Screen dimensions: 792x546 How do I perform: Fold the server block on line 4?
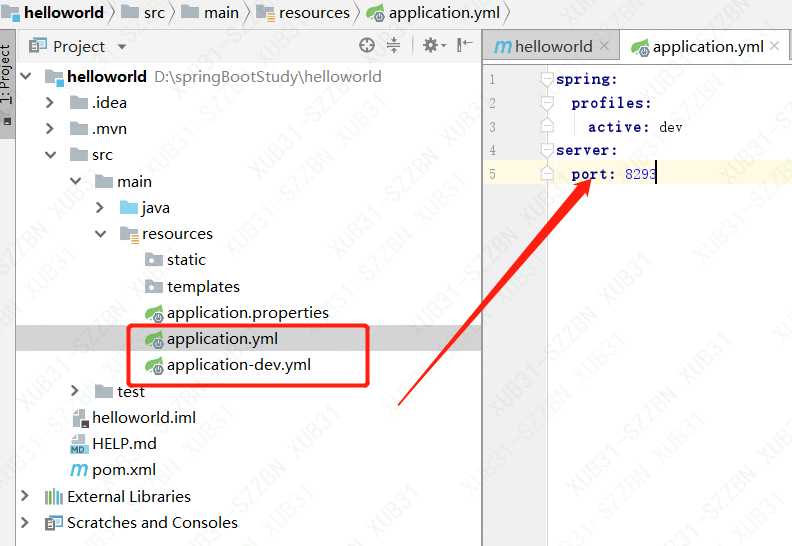pos(547,150)
